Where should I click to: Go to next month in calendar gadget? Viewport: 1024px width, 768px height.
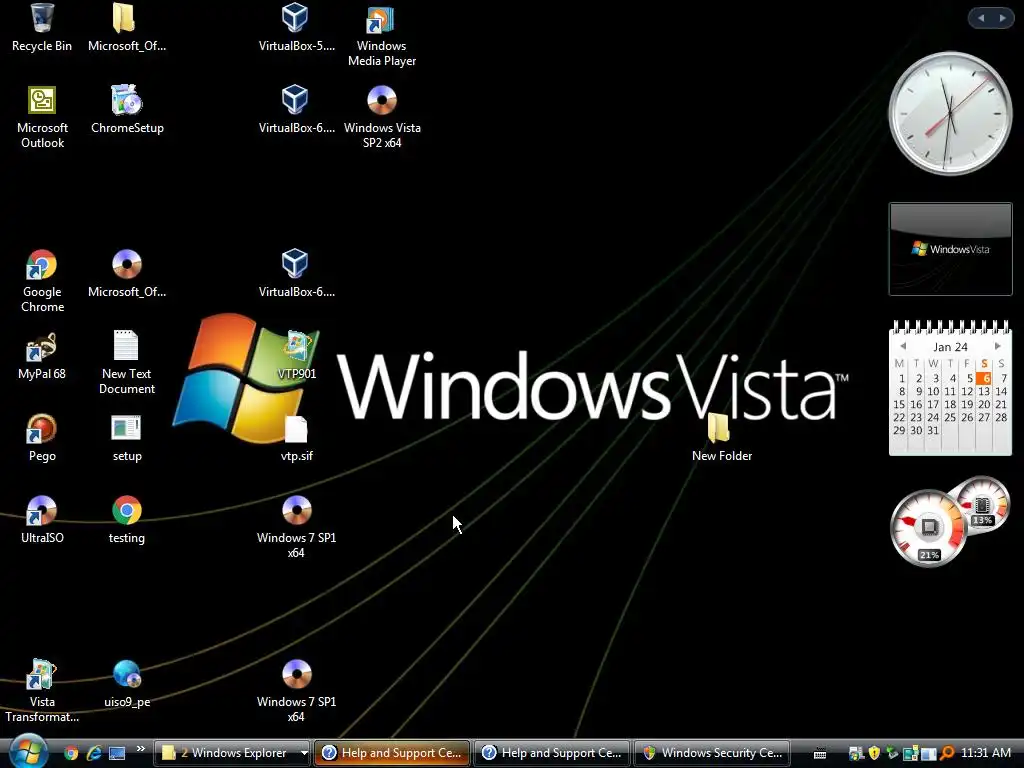tap(997, 346)
